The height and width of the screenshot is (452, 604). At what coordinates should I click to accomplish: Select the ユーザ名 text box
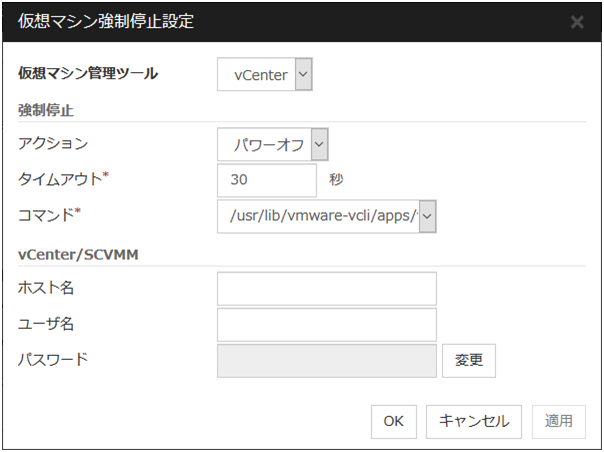coord(327,324)
